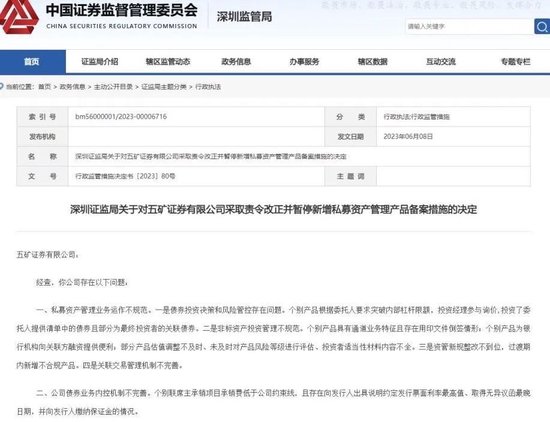The height and width of the screenshot is (422, 550).
Task: Click the 文号 label cell
Action: tap(42, 176)
